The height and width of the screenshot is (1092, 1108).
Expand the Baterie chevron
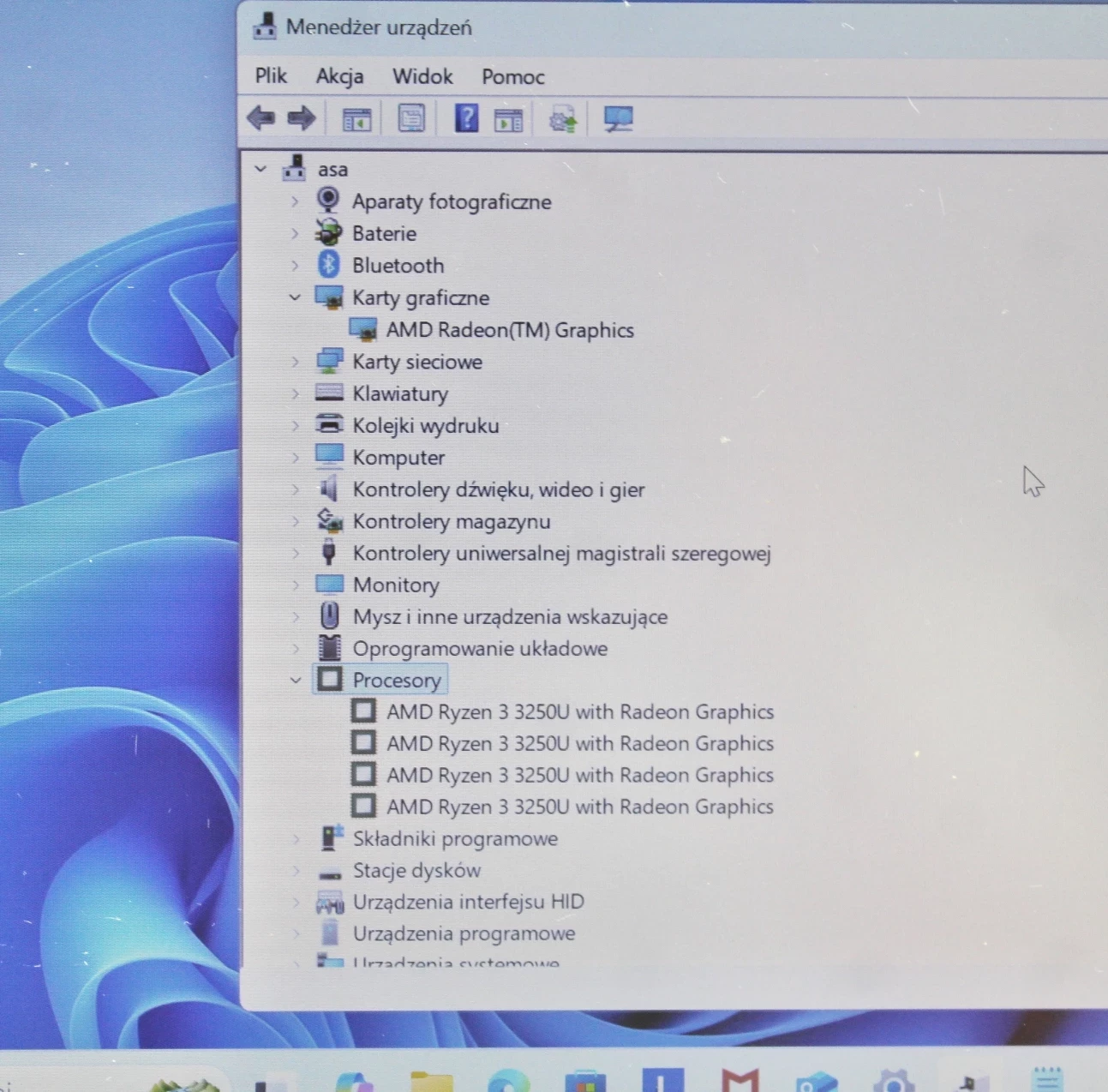click(295, 233)
